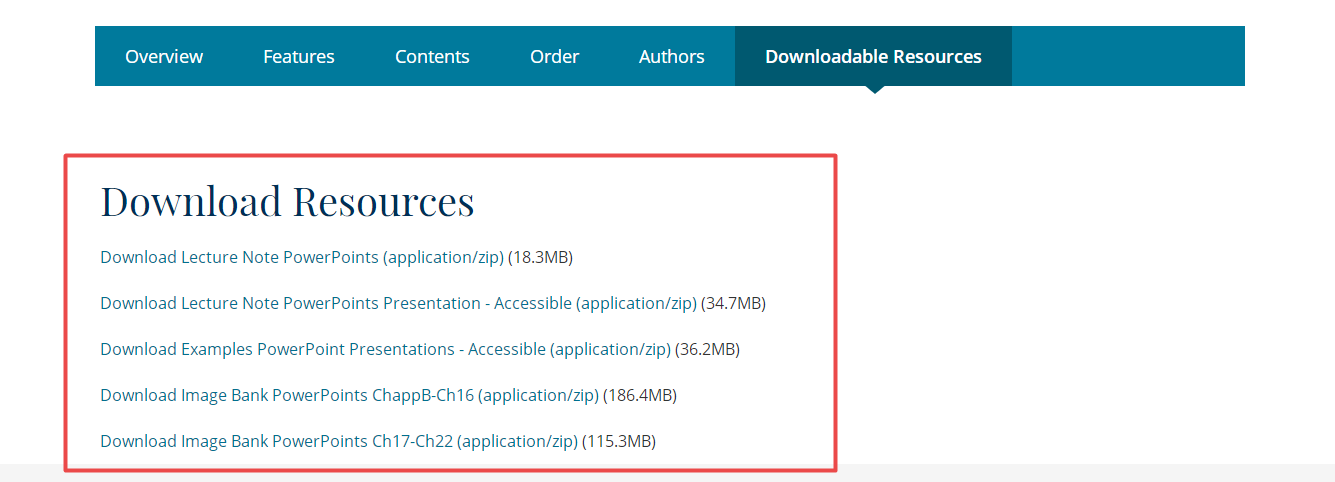Click the 186.4MB file size label
This screenshot has width=1335, height=482.
pyautogui.click(x=640, y=395)
